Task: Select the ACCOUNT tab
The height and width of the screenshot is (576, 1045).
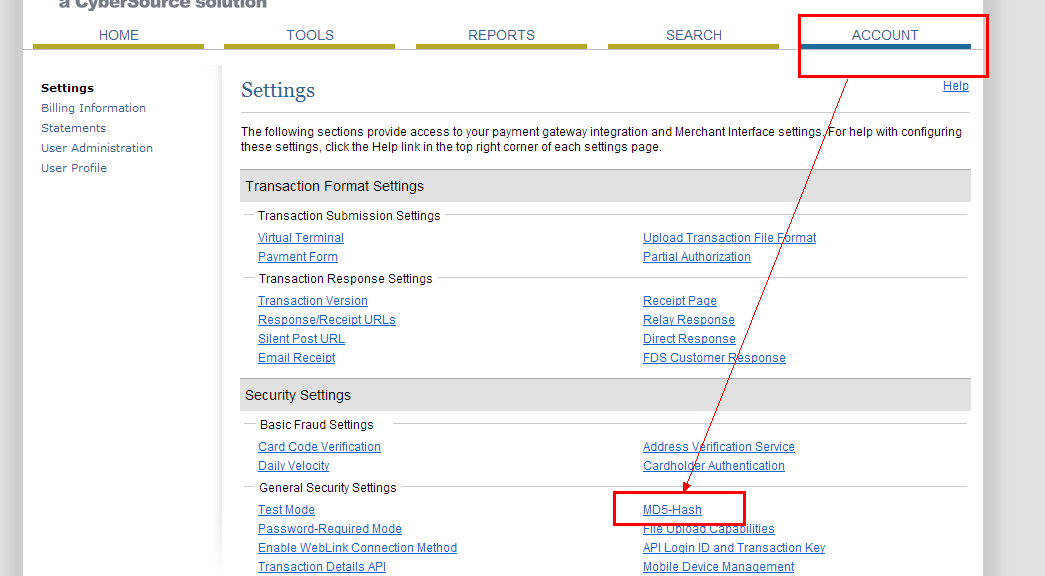Action: (885, 35)
